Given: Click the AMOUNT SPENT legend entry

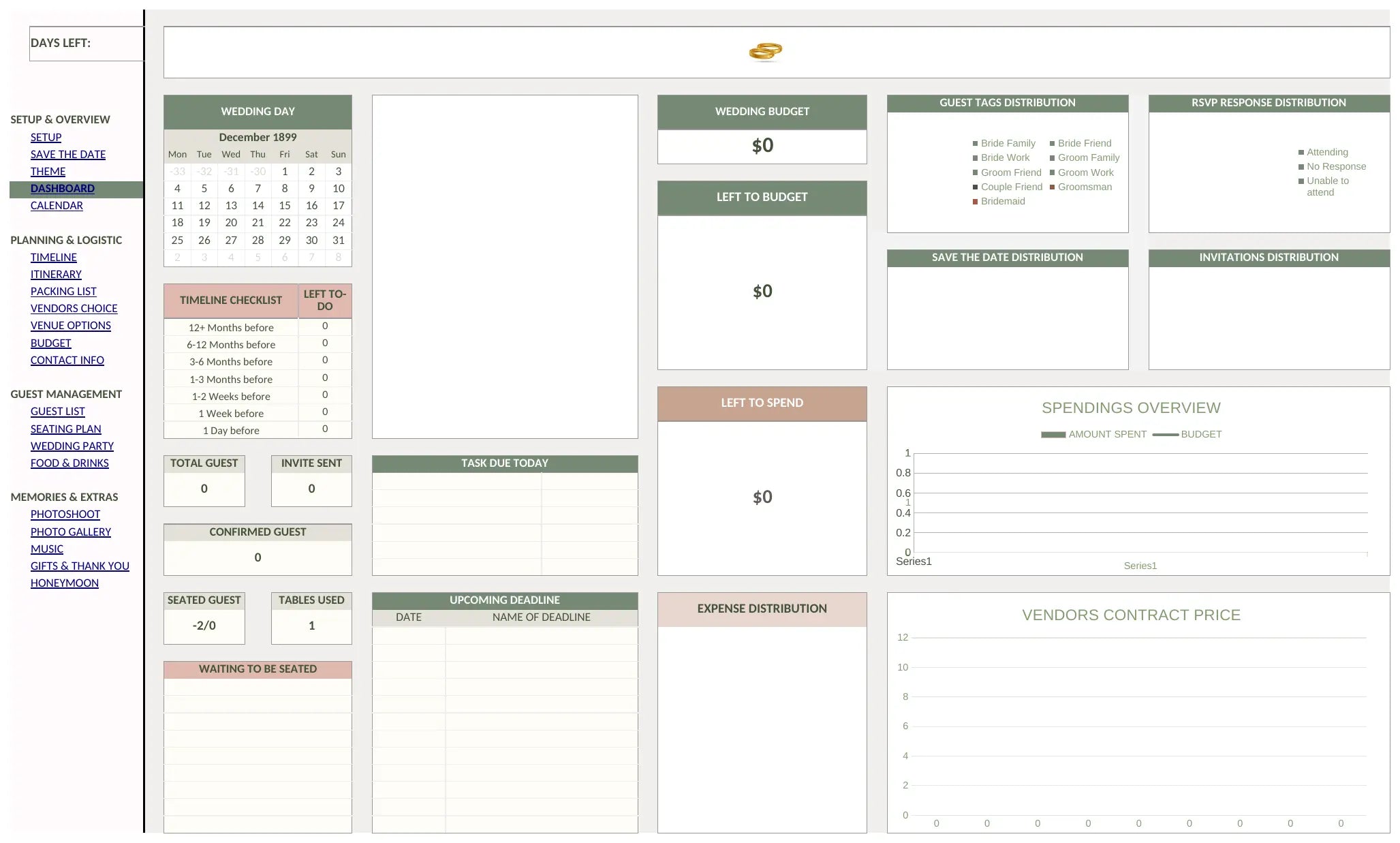Looking at the screenshot, I should pos(1093,434).
